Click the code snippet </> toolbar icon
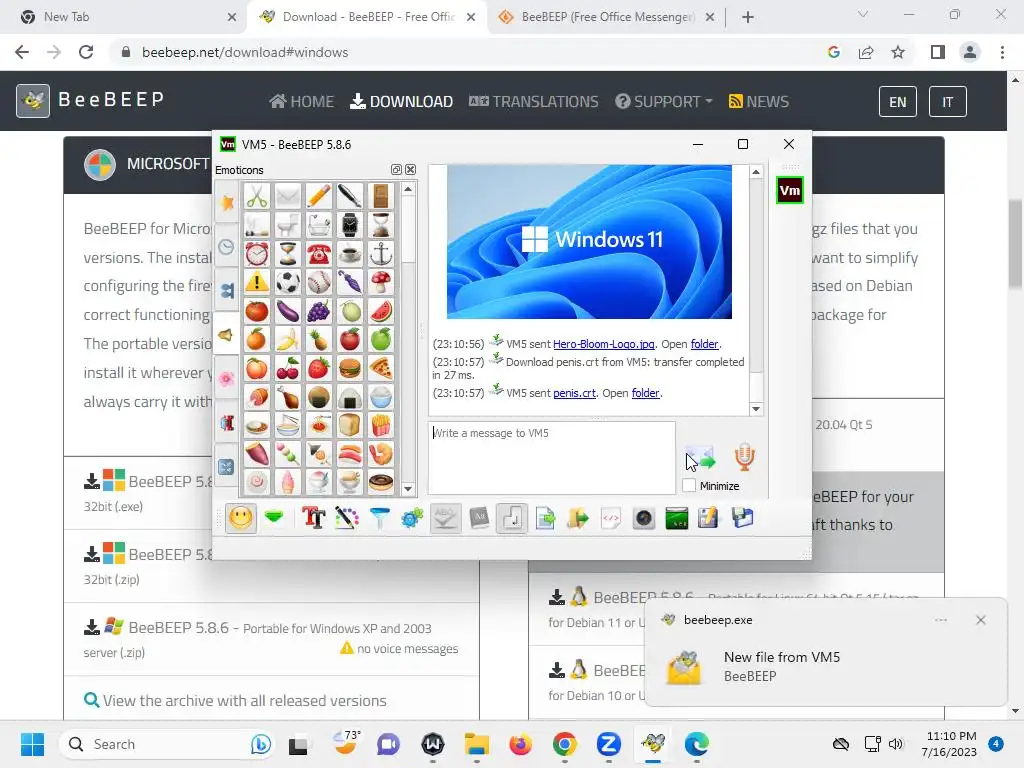Viewport: 1024px width, 768px height. [x=611, y=519]
